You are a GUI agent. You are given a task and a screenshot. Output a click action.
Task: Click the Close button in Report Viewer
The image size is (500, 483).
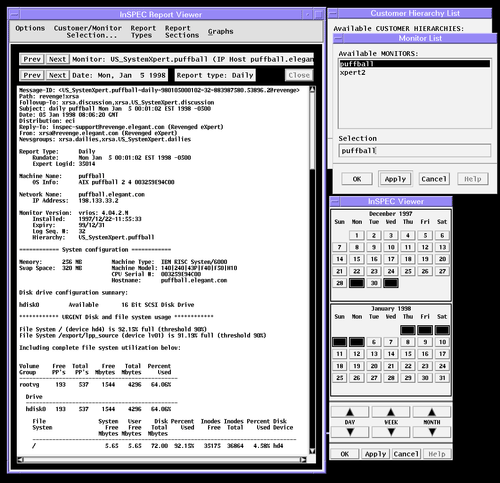(x=299, y=75)
